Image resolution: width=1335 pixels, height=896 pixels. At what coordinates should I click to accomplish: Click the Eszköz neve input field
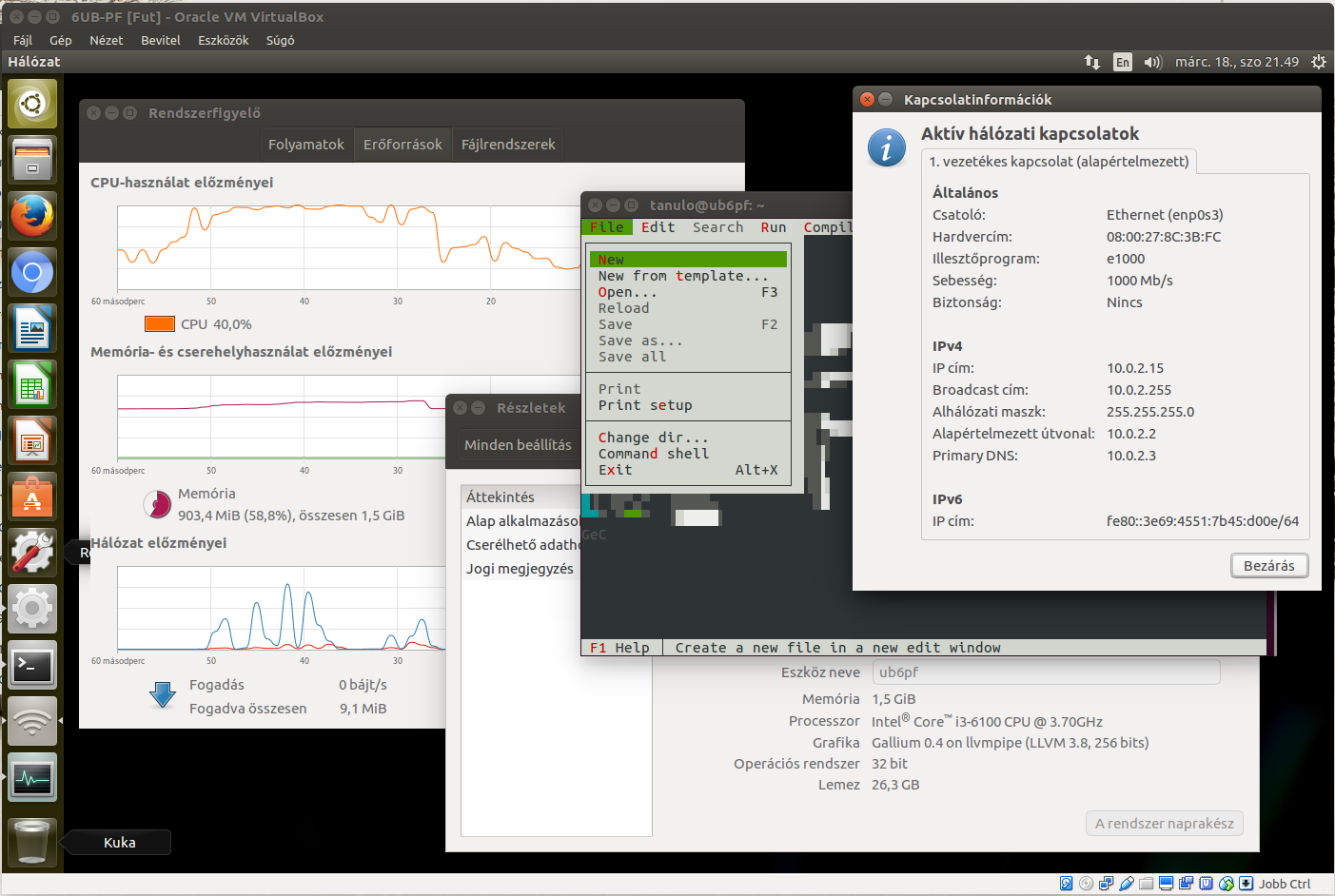point(1046,672)
